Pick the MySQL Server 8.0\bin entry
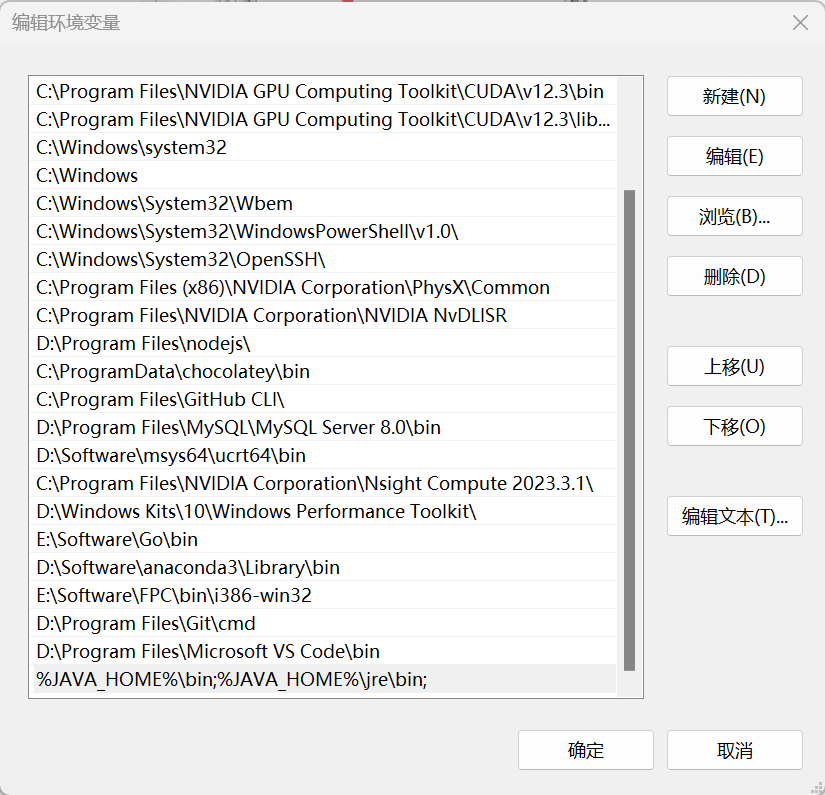 click(x=238, y=427)
